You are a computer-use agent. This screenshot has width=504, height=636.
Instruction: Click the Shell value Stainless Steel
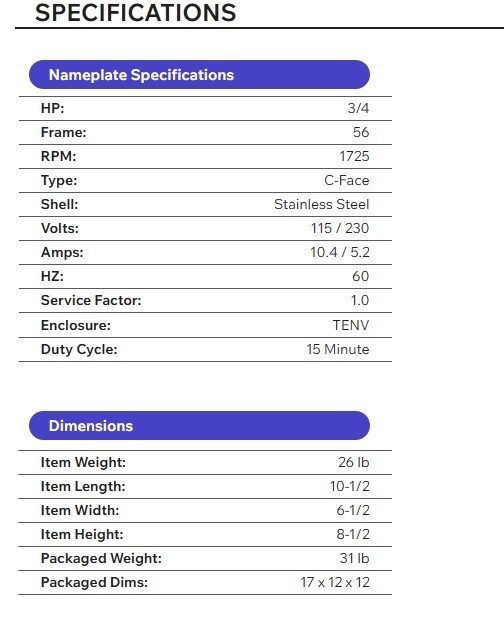coord(322,204)
